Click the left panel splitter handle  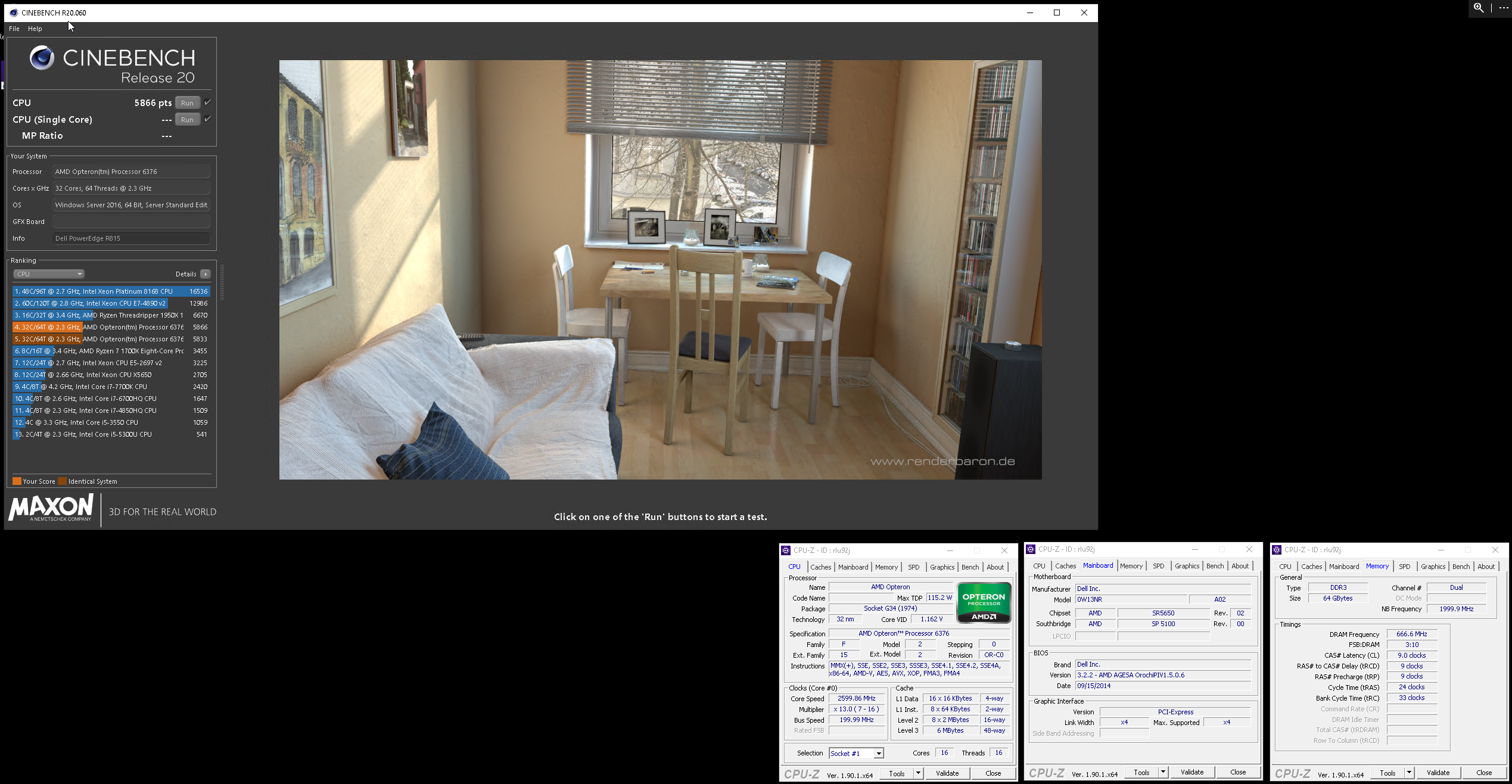coord(222,282)
